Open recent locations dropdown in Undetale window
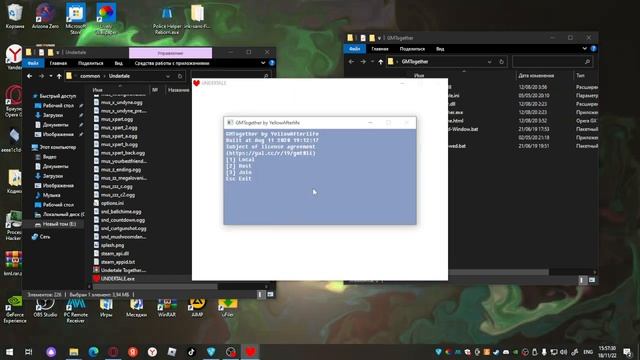640x360 pixels. click(x=51, y=76)
